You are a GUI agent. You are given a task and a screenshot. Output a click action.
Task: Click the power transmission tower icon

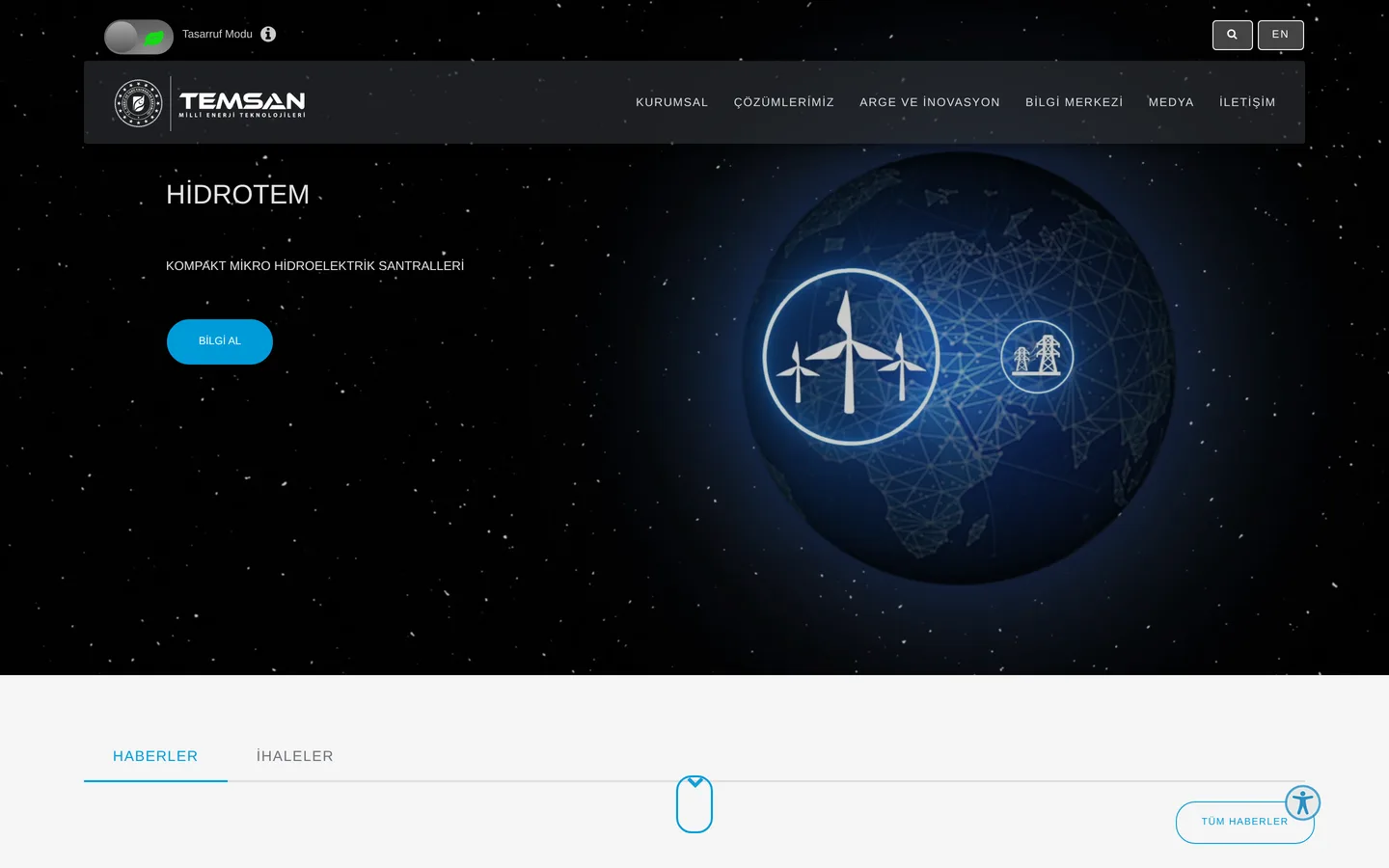(x=1037, y=357)
